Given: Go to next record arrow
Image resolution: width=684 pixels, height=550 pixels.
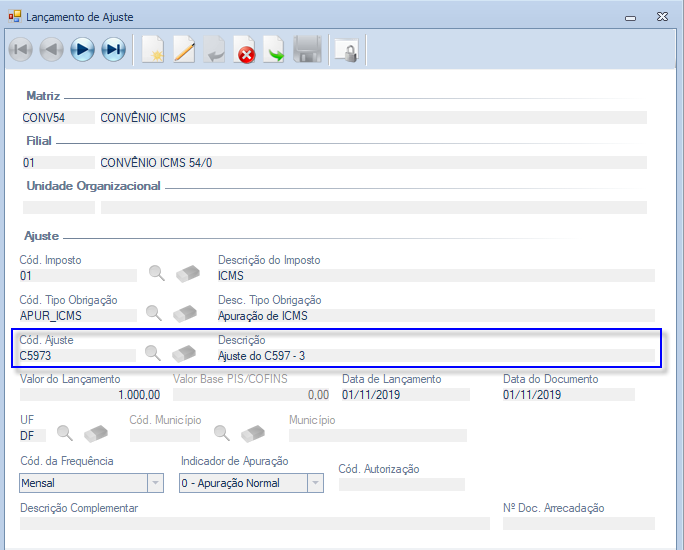Looking at the screenshot, I should pos(82,49).
